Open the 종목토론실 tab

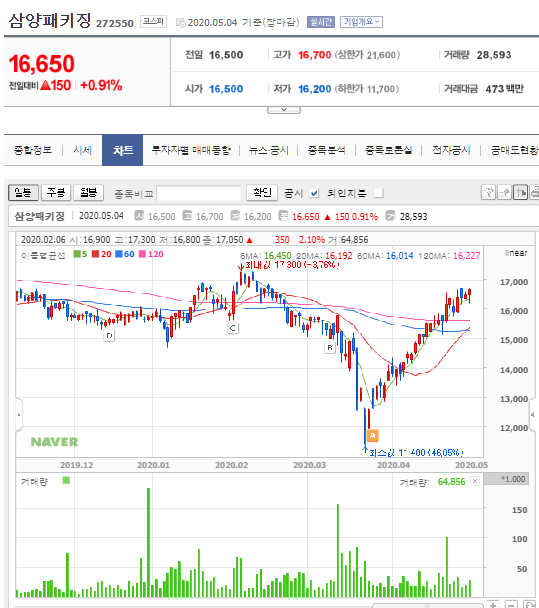click(x=389, y=150)
